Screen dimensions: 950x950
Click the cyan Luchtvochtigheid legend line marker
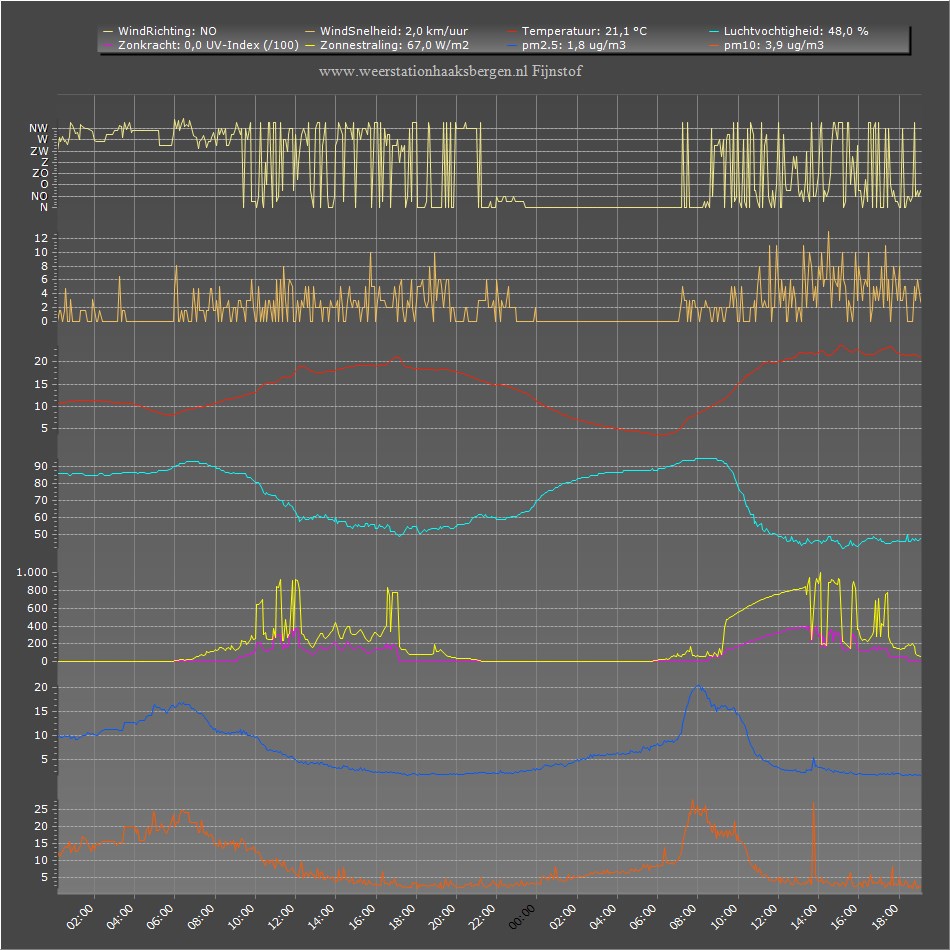(x=714, y=31)
